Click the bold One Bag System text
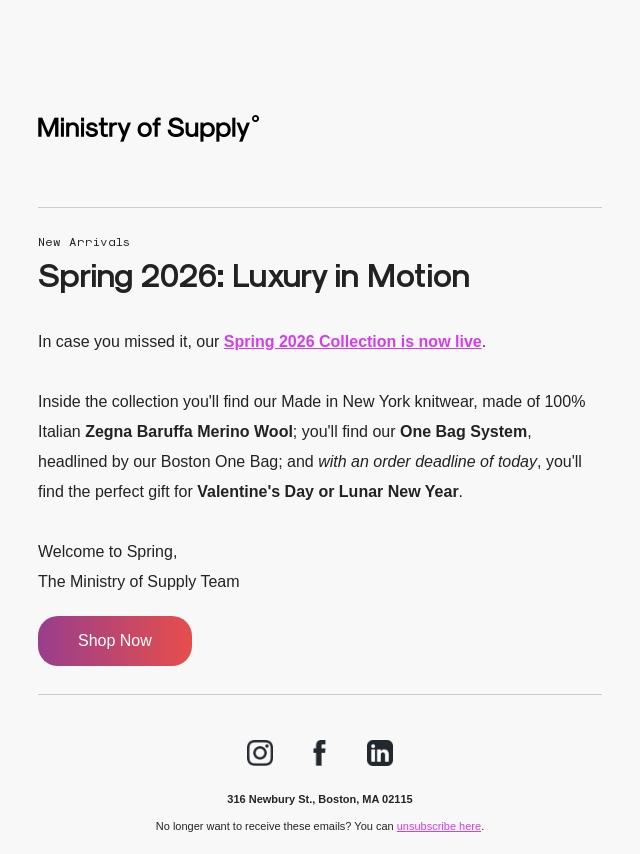The width and height of the screenshot is (640, 854). point(463,432)
